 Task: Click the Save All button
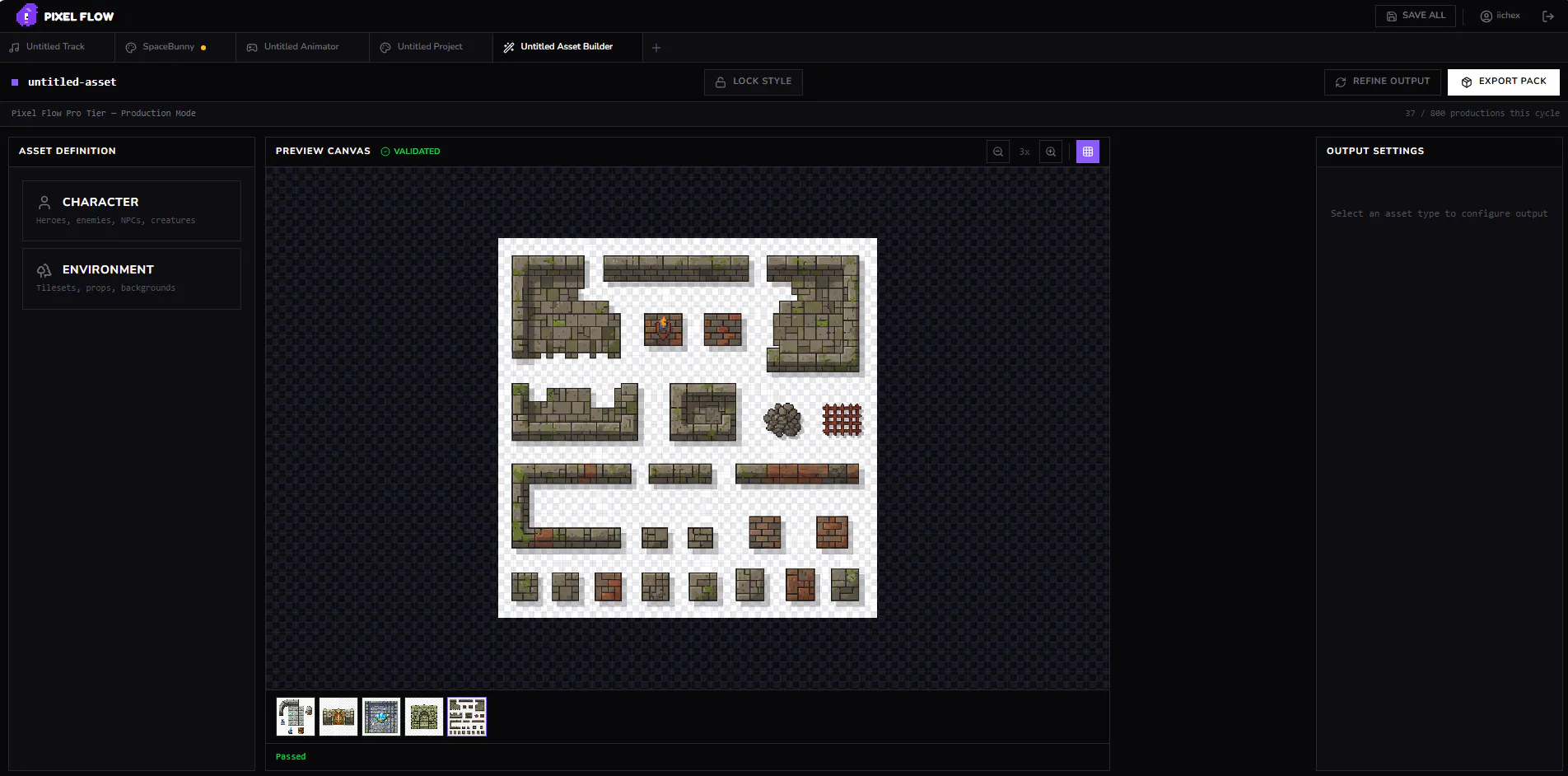[x=1416, y=16]
